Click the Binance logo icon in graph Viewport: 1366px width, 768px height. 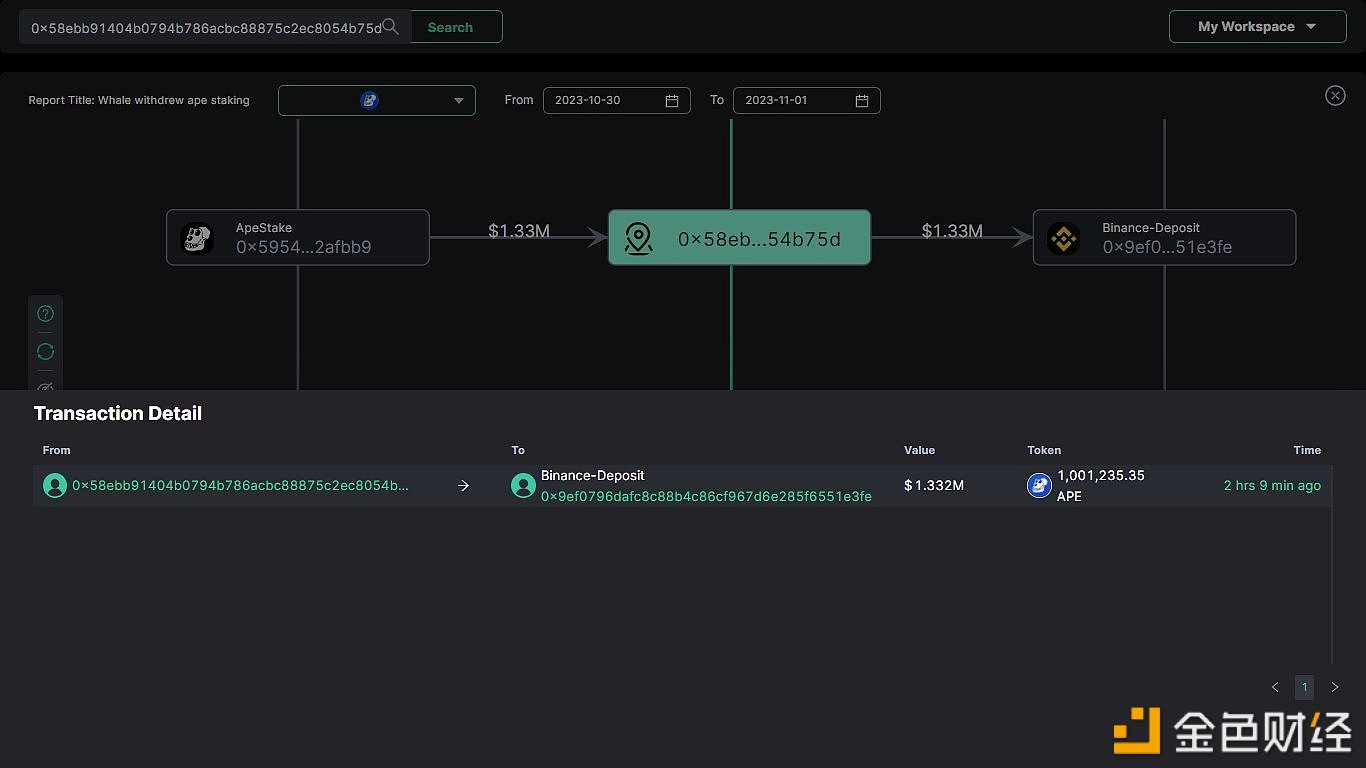pyautogui.click(x=1063, y=238)
